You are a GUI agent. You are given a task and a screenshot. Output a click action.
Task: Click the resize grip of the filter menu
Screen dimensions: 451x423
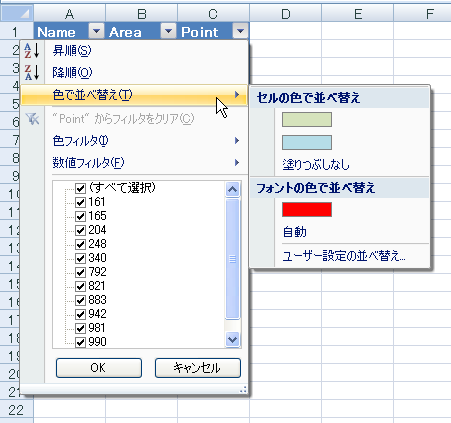click(x=243, y=389)
